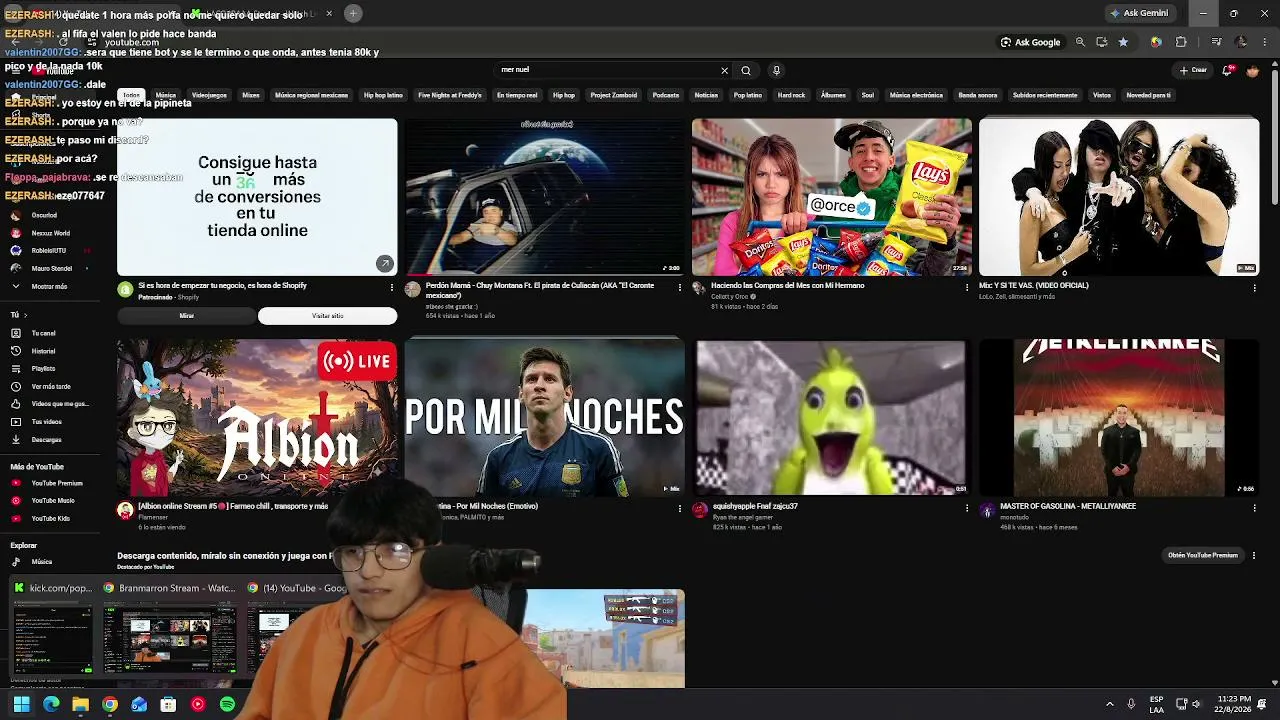Image resolution: width=1280 pixels, height=720 pixels.
Task: Open Spotify from the taskbar
Action: click(x=227, y=704)
